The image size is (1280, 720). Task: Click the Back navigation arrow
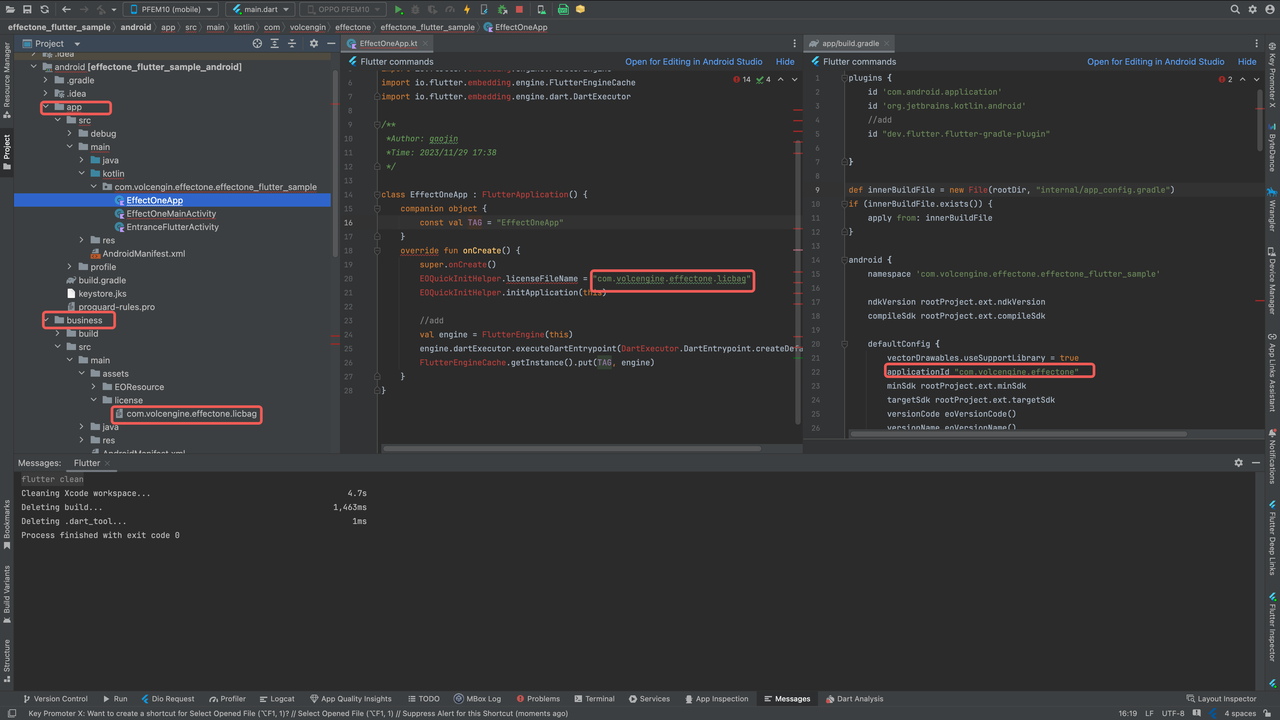click(x=66, y=9)
